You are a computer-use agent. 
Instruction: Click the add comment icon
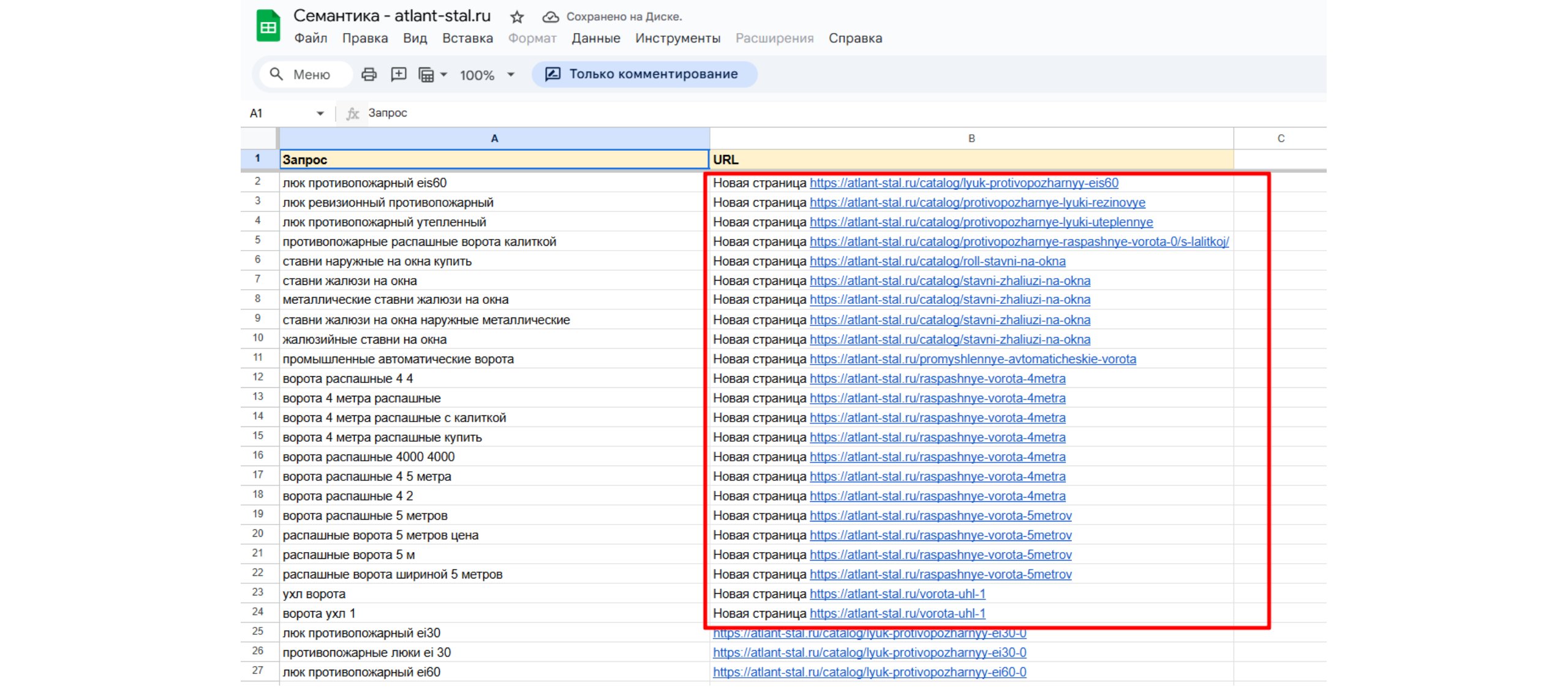(398, 75)
